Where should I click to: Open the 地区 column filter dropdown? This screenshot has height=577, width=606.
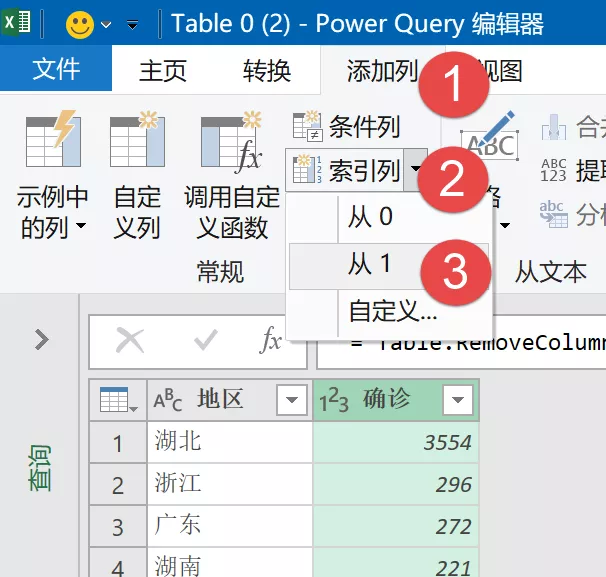292,400
